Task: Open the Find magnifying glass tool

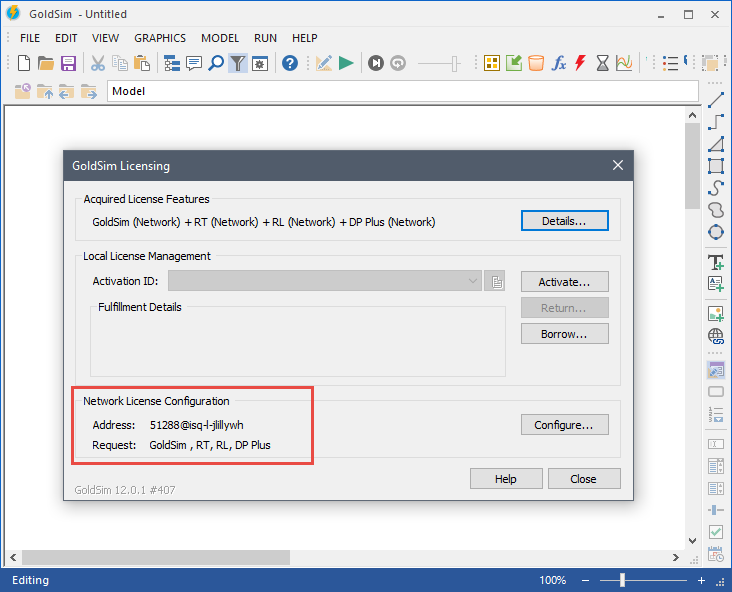Action: (x=216, y=63)
